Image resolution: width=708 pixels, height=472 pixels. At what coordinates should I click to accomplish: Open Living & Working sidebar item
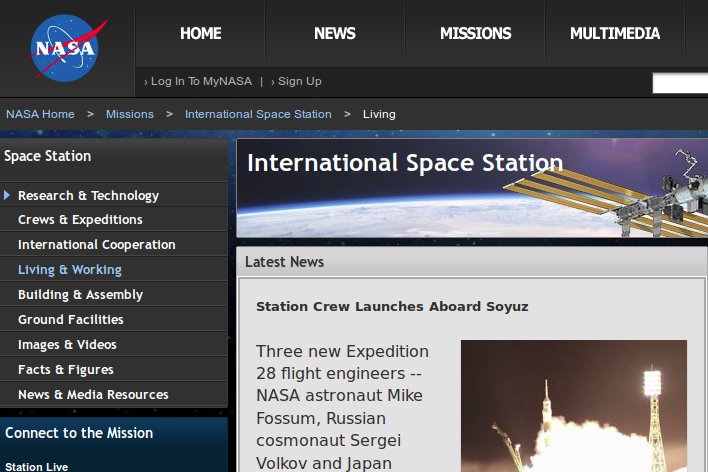pos(114,270)
